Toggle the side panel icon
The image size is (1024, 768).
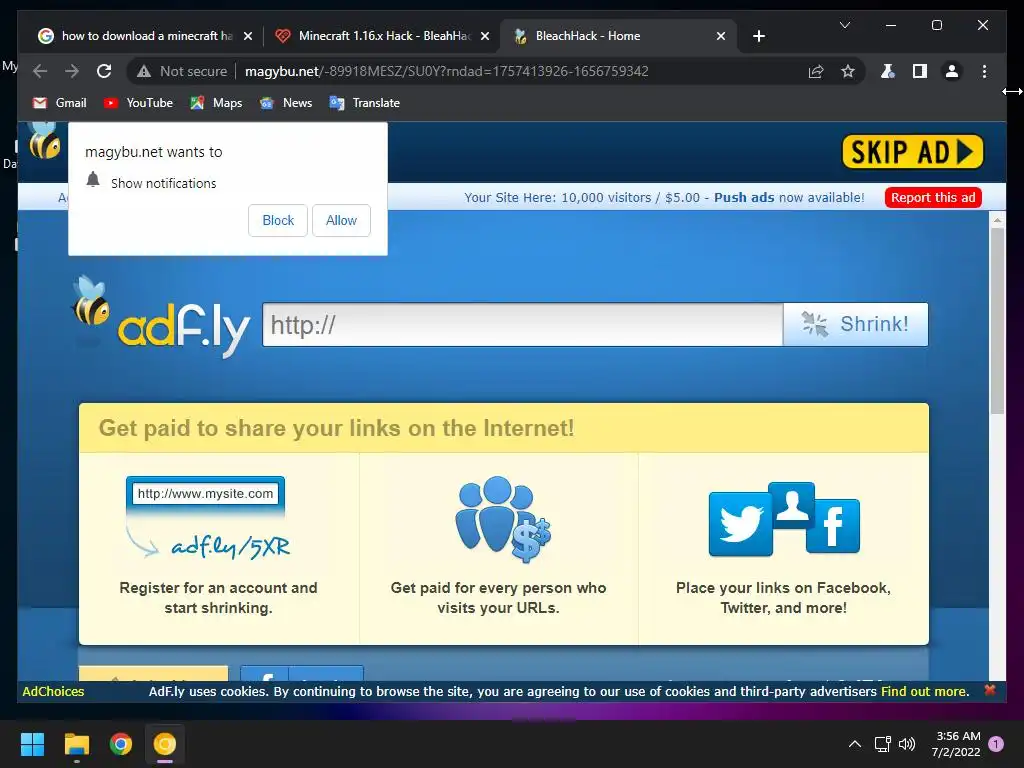pos(920,71)
